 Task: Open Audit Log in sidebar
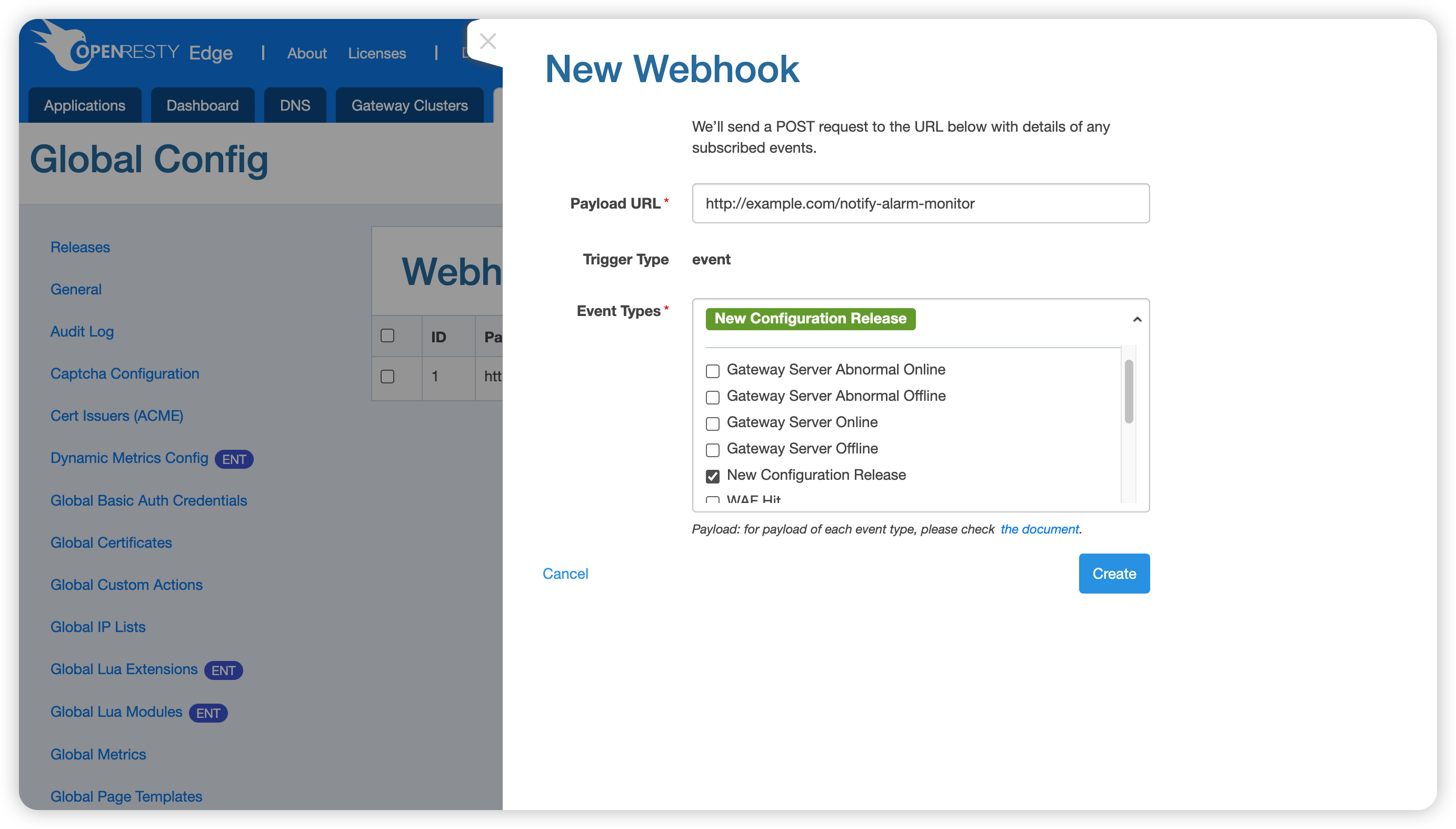pyautogui.click(x=82, y=331)
